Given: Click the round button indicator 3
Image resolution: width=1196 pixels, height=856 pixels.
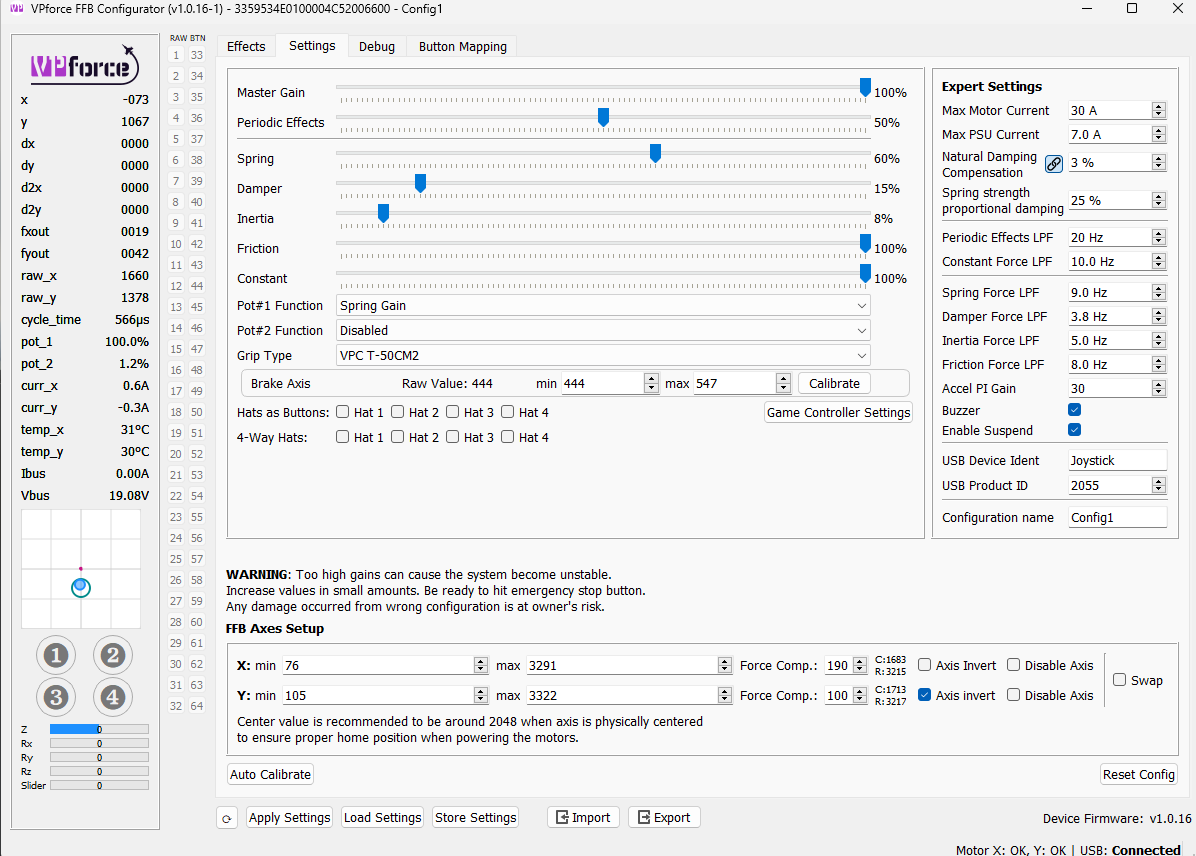Looking at the screenshot, I should [x=56, y=697].
